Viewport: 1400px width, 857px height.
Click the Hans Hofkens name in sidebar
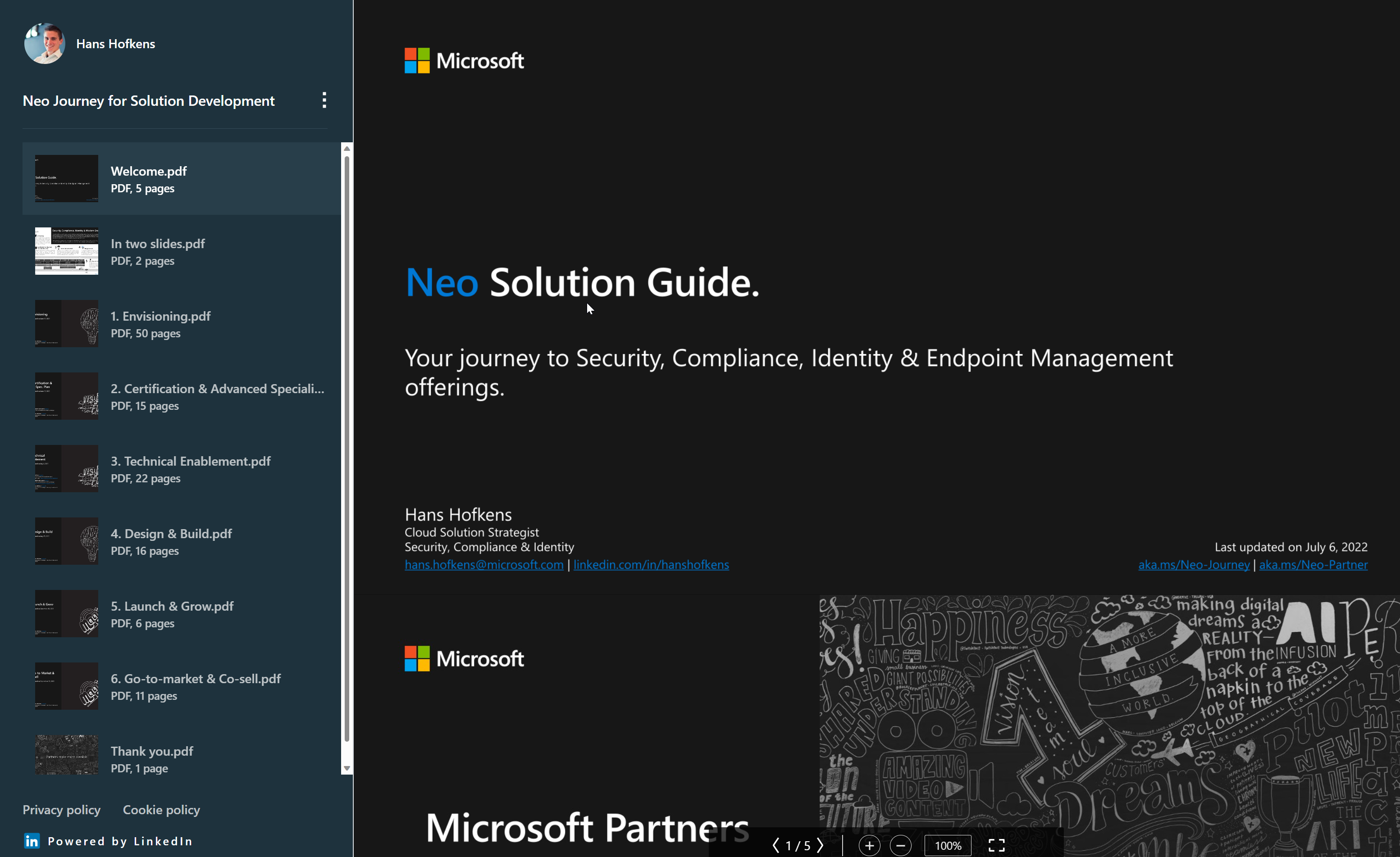(115, 44)
